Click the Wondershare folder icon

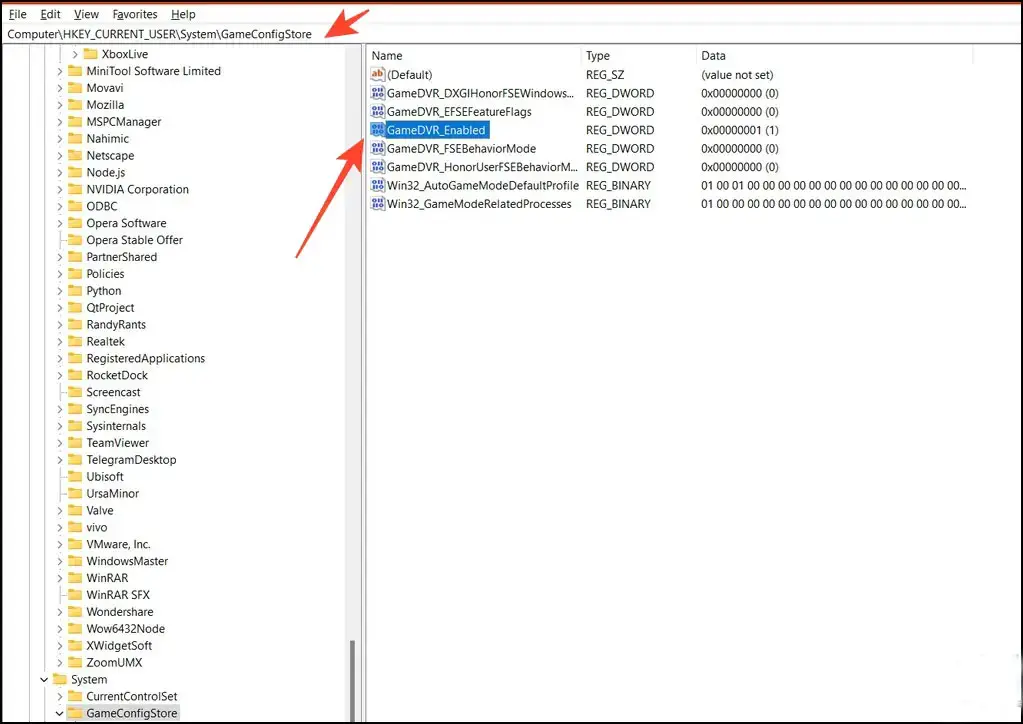pyautogui.click(x=76, y=611)
